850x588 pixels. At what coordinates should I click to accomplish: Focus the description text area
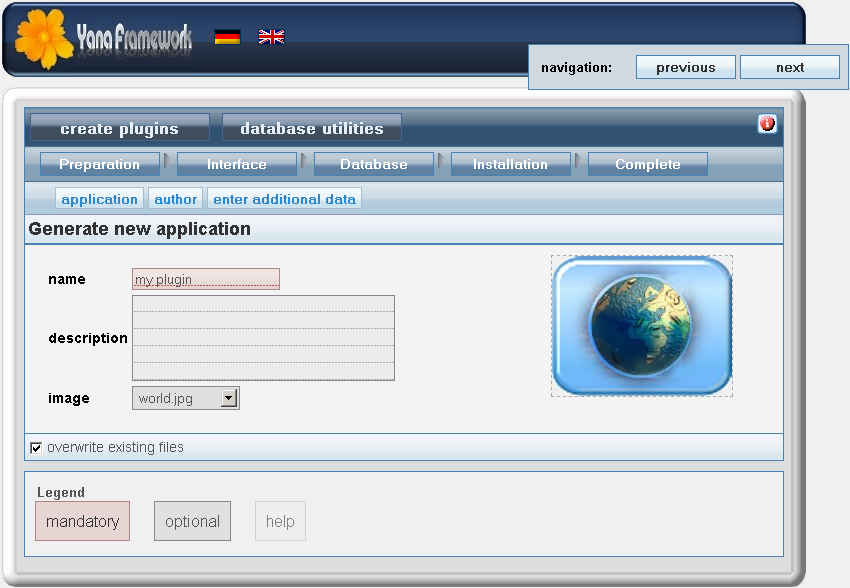pos(263,338)
